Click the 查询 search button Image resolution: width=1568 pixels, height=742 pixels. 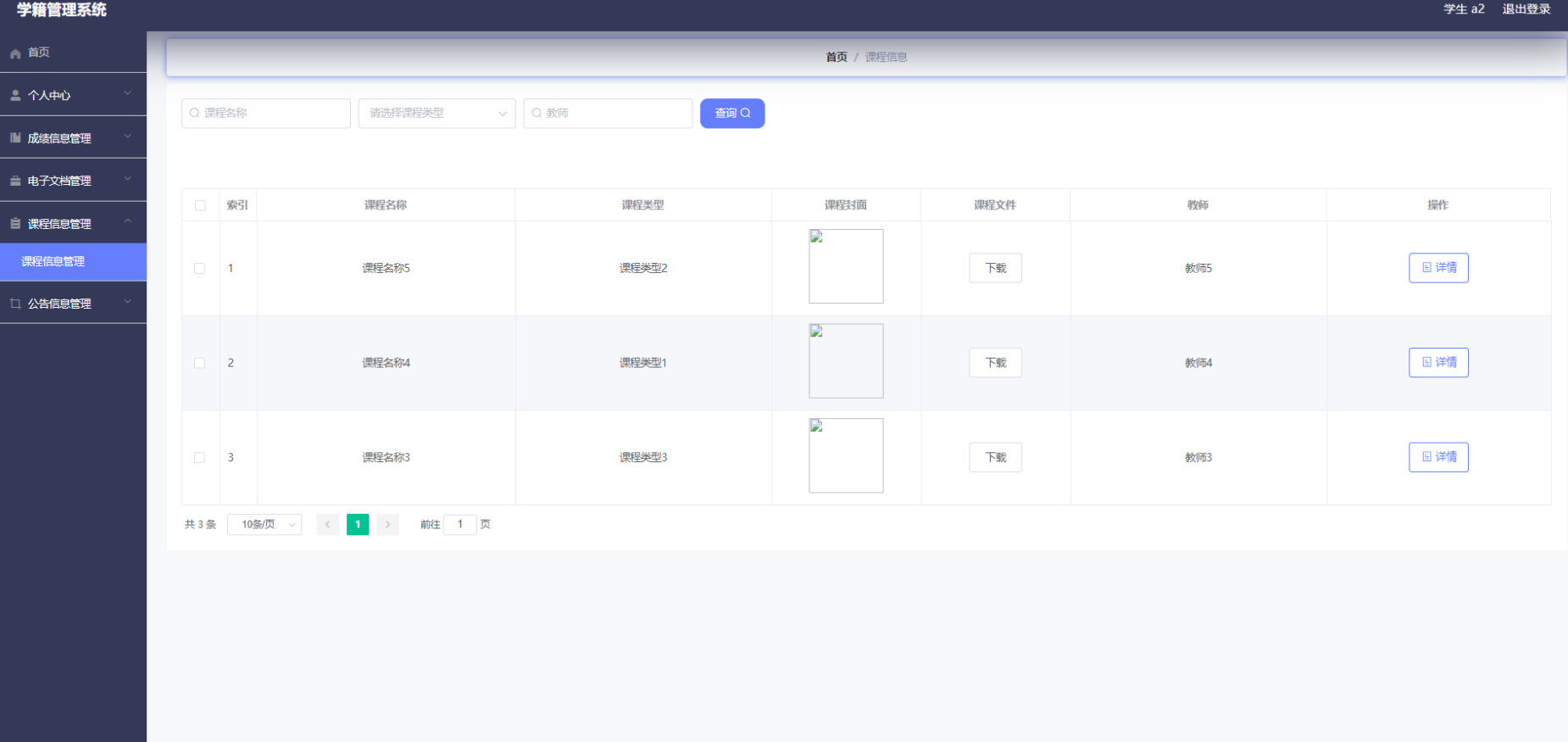click(x=732, y=114)
